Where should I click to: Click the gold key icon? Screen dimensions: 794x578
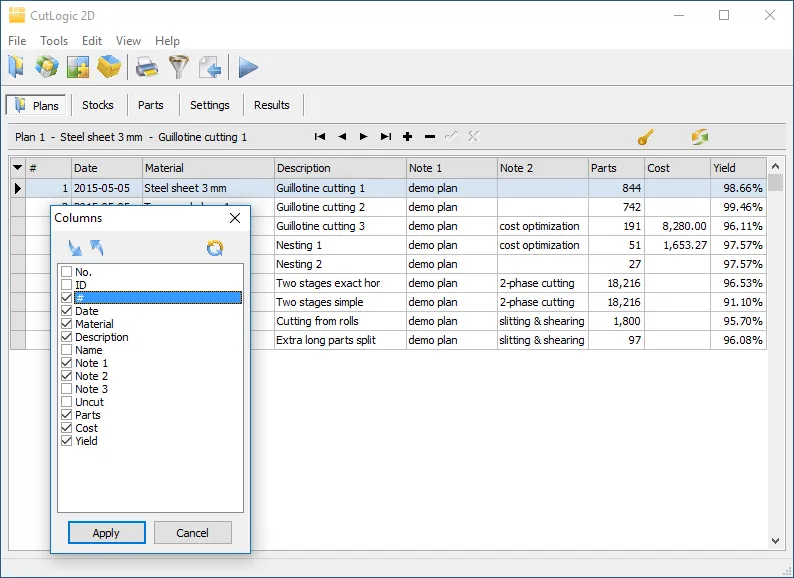pos(646,137)
